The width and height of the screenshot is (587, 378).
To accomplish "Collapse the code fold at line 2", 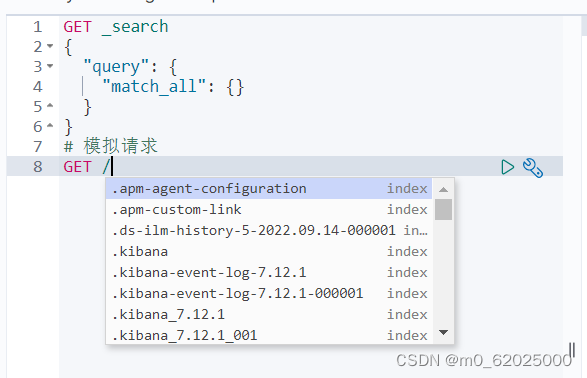I will pyautogui.click(x=50, y=46).
